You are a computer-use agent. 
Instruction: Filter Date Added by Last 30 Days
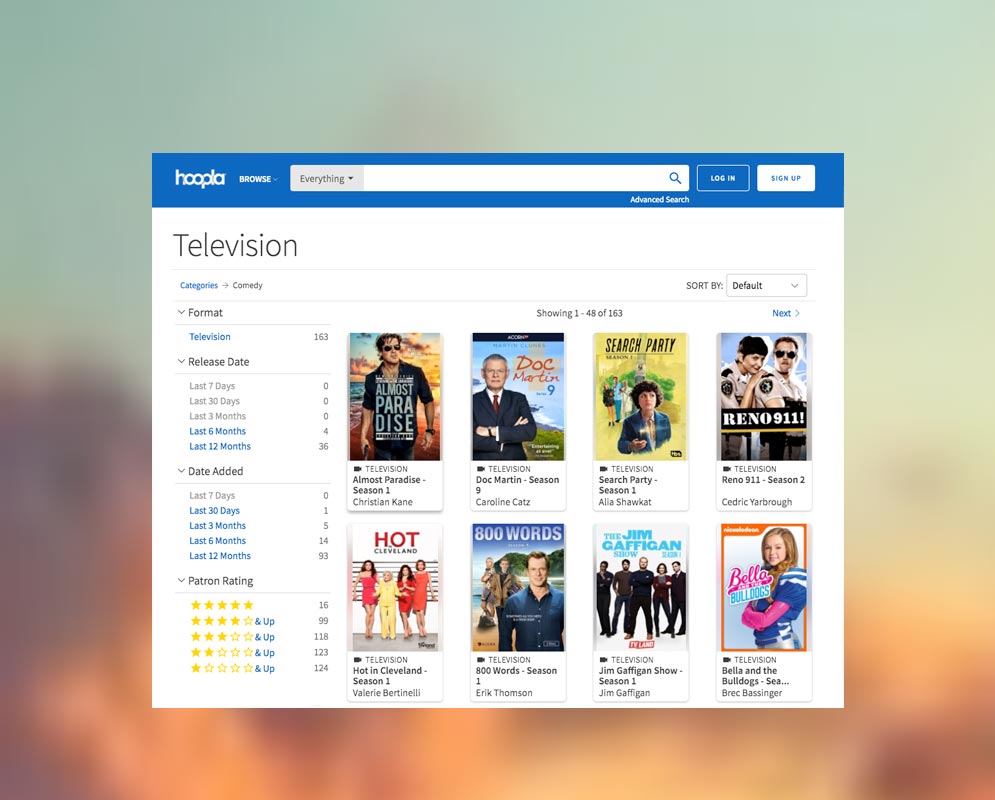pos(214,511)
